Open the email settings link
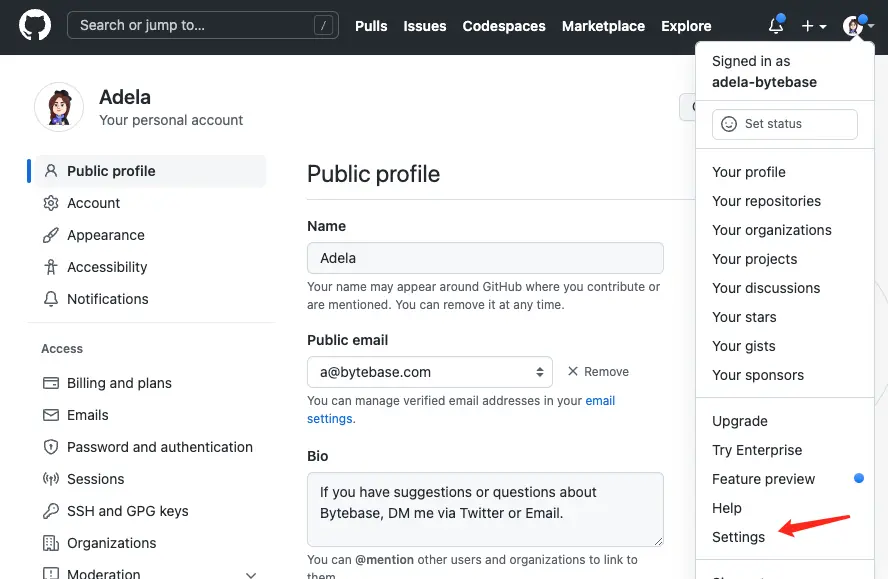This screenshot has width=888, height=579. point(601,400)
